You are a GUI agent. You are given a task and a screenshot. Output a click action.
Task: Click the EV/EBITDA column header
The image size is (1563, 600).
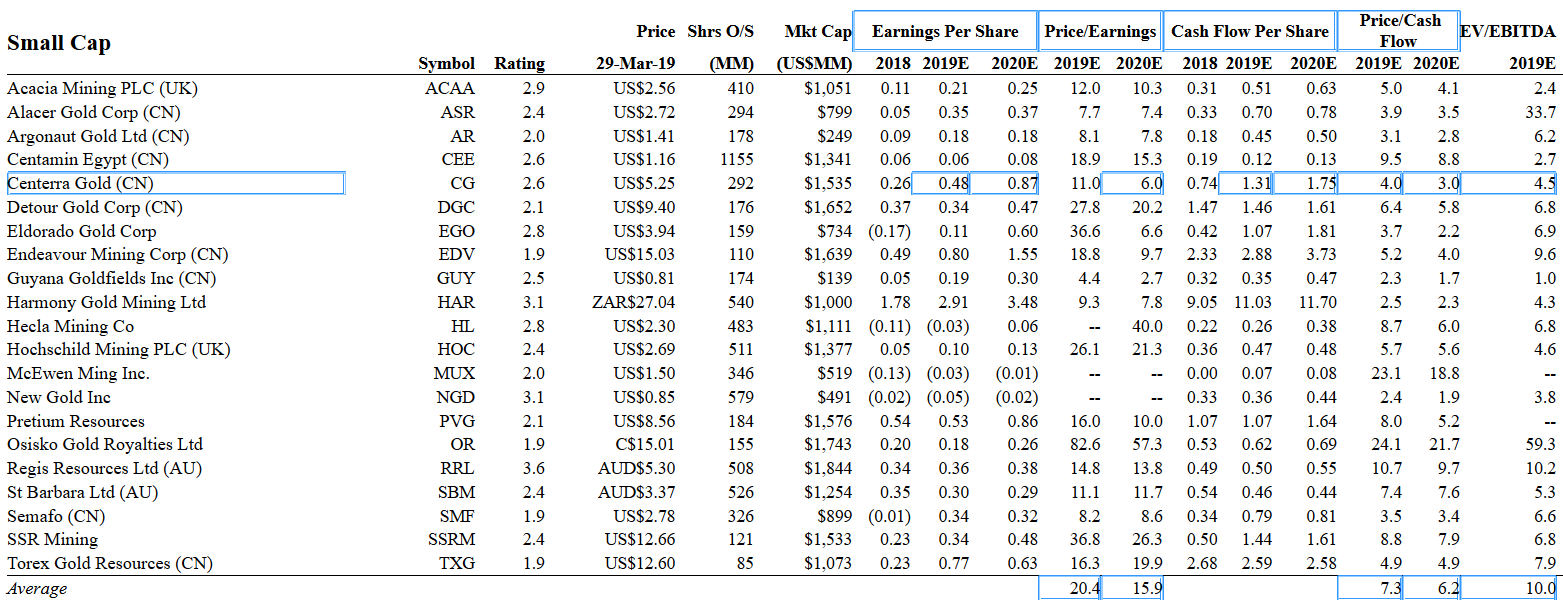click(x=1508, y=32)
